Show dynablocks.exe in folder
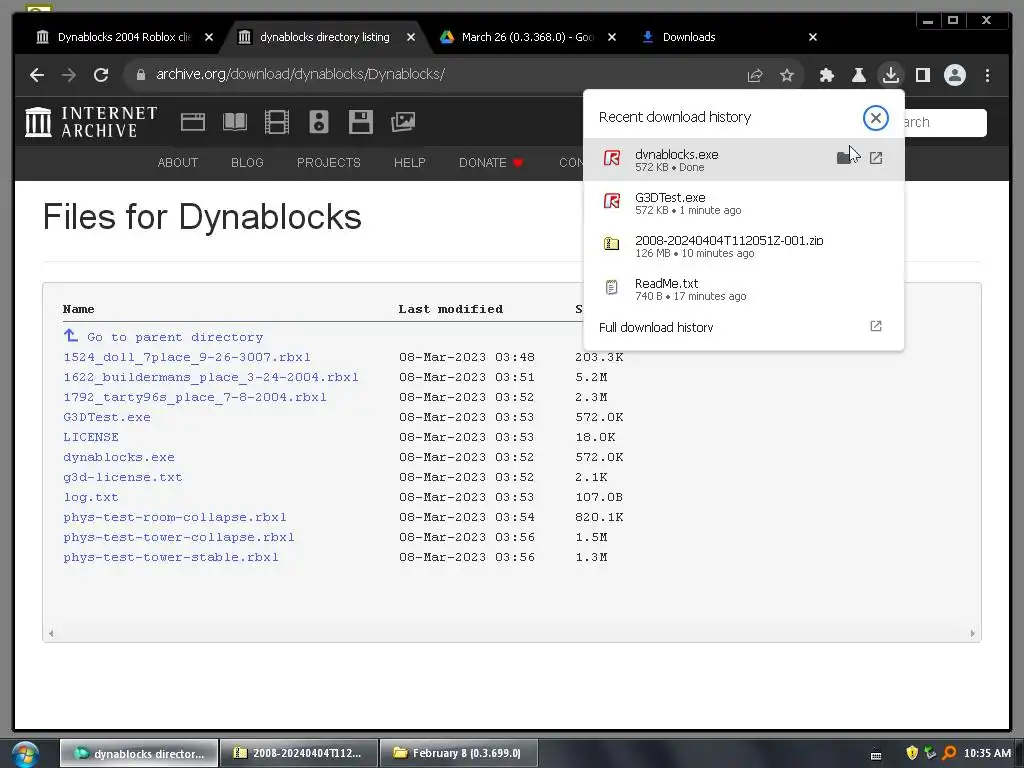The image size is (1024, 768). tap(844, 158)
